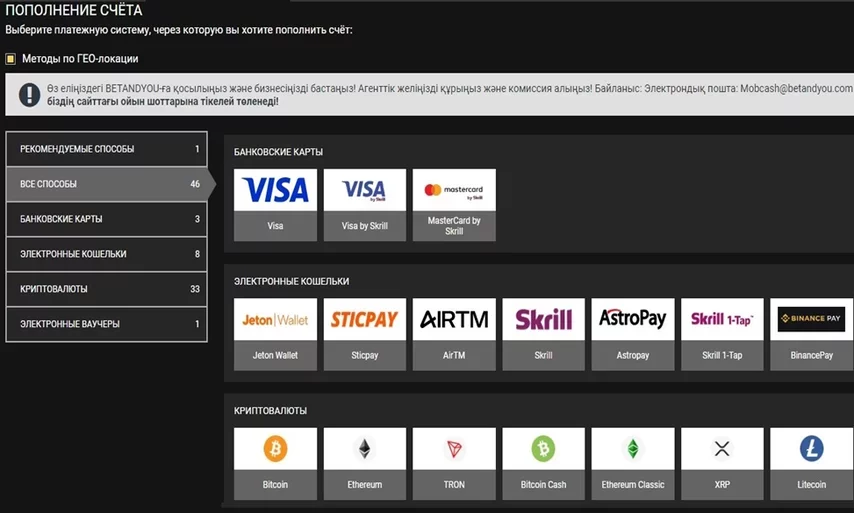
Task: Click the КРИПТОВАЛЮТЫ section header
Action: 270,411
